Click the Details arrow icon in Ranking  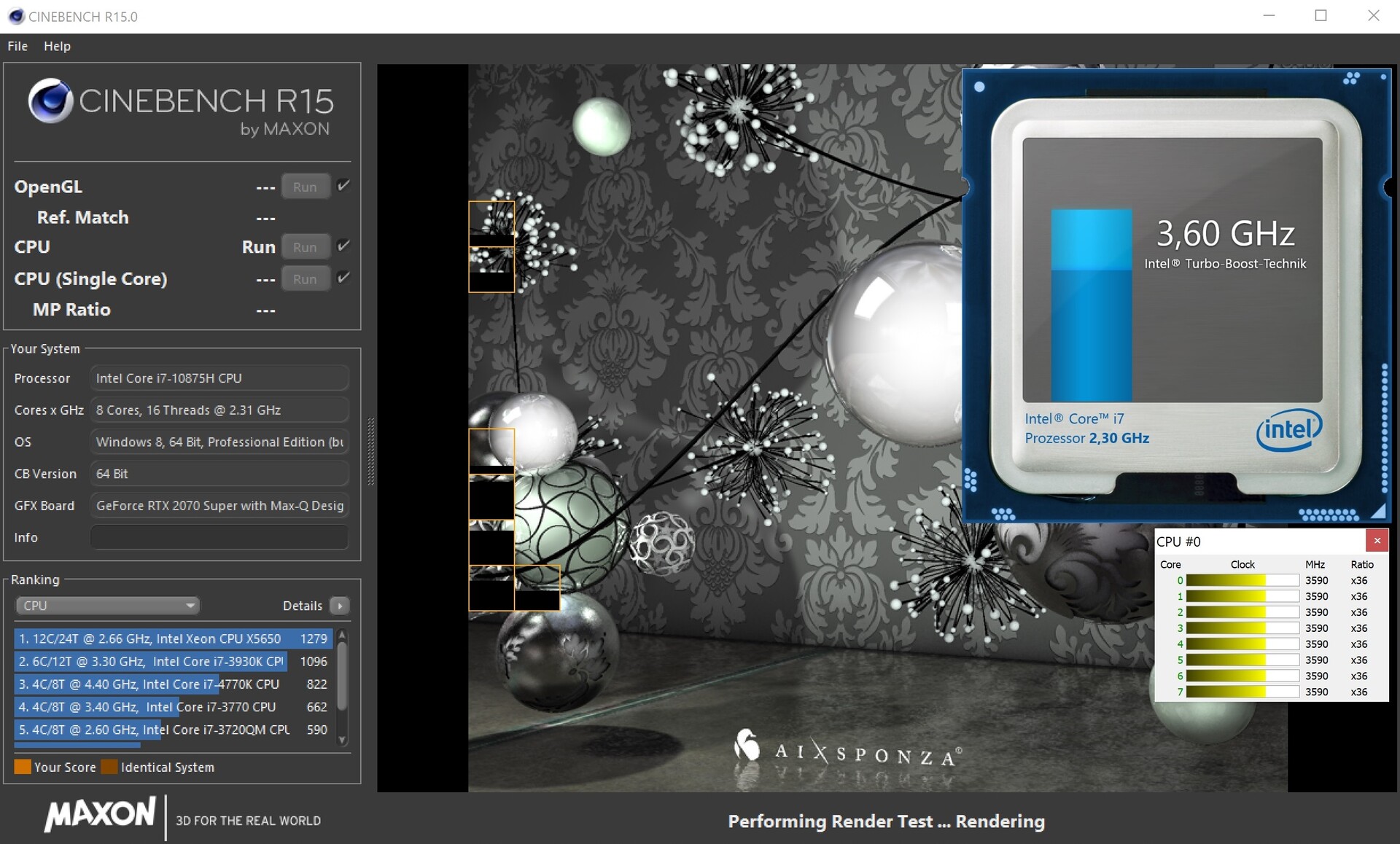pyautogui.click(x=340, y=606)
